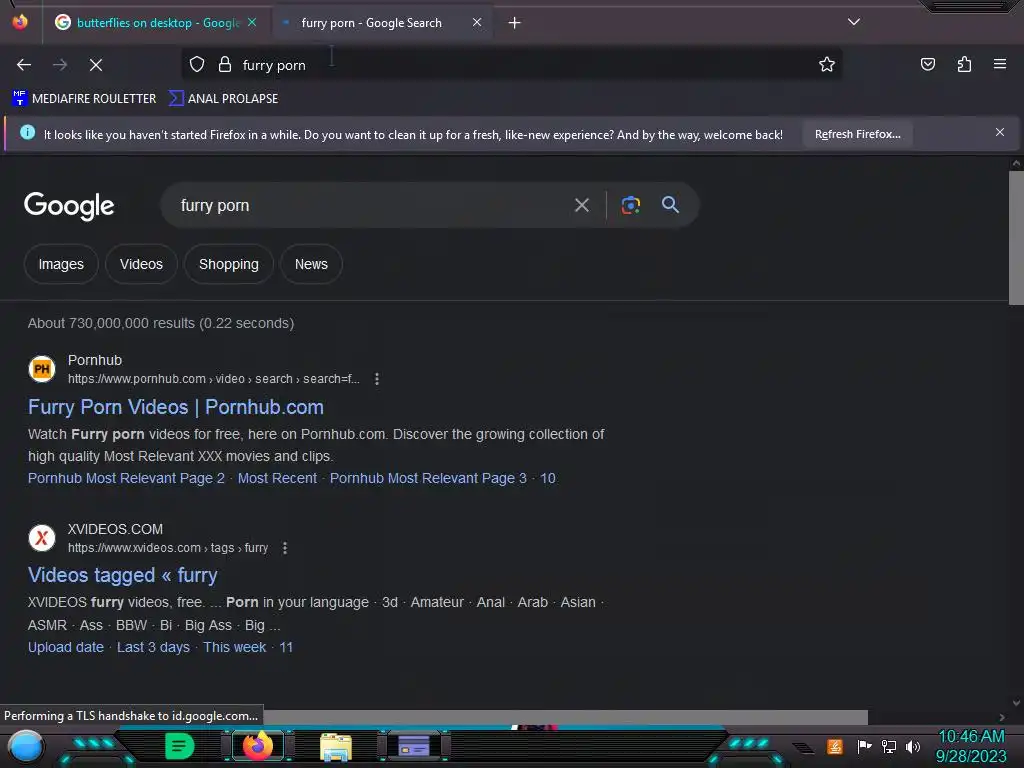Click the vertical scrollbar thumb
Image resolution: width=1024 pixels, height=768 pixels.
pos(1016,237)
